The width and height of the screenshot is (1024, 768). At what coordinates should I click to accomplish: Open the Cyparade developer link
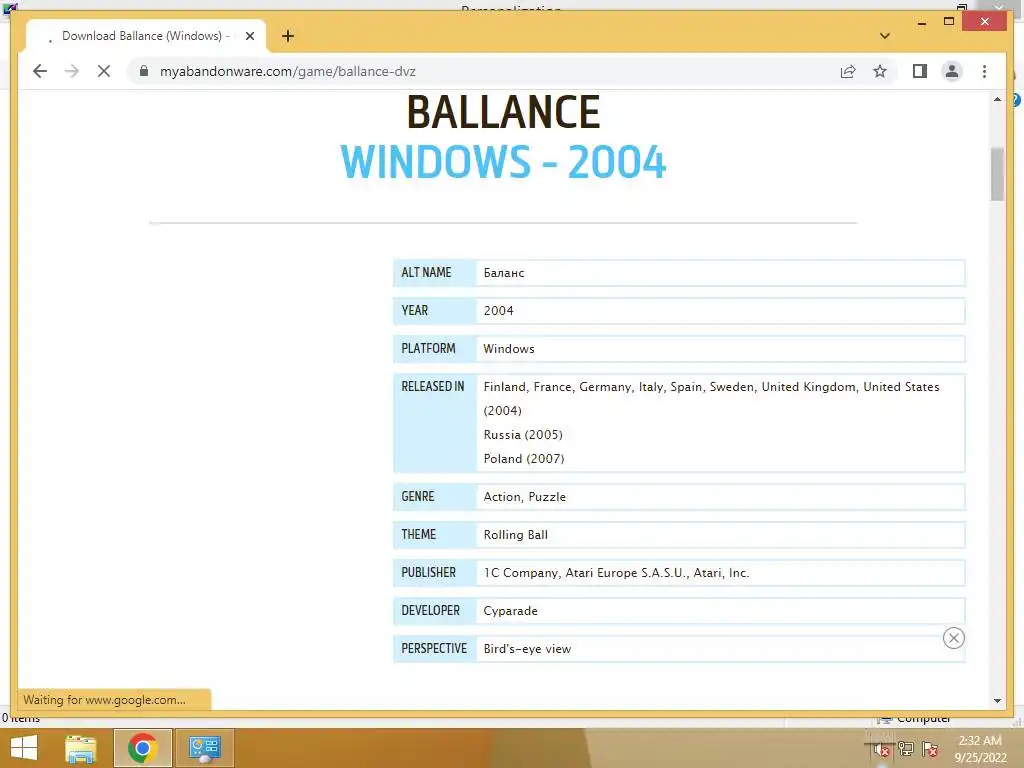coord(511,611)
